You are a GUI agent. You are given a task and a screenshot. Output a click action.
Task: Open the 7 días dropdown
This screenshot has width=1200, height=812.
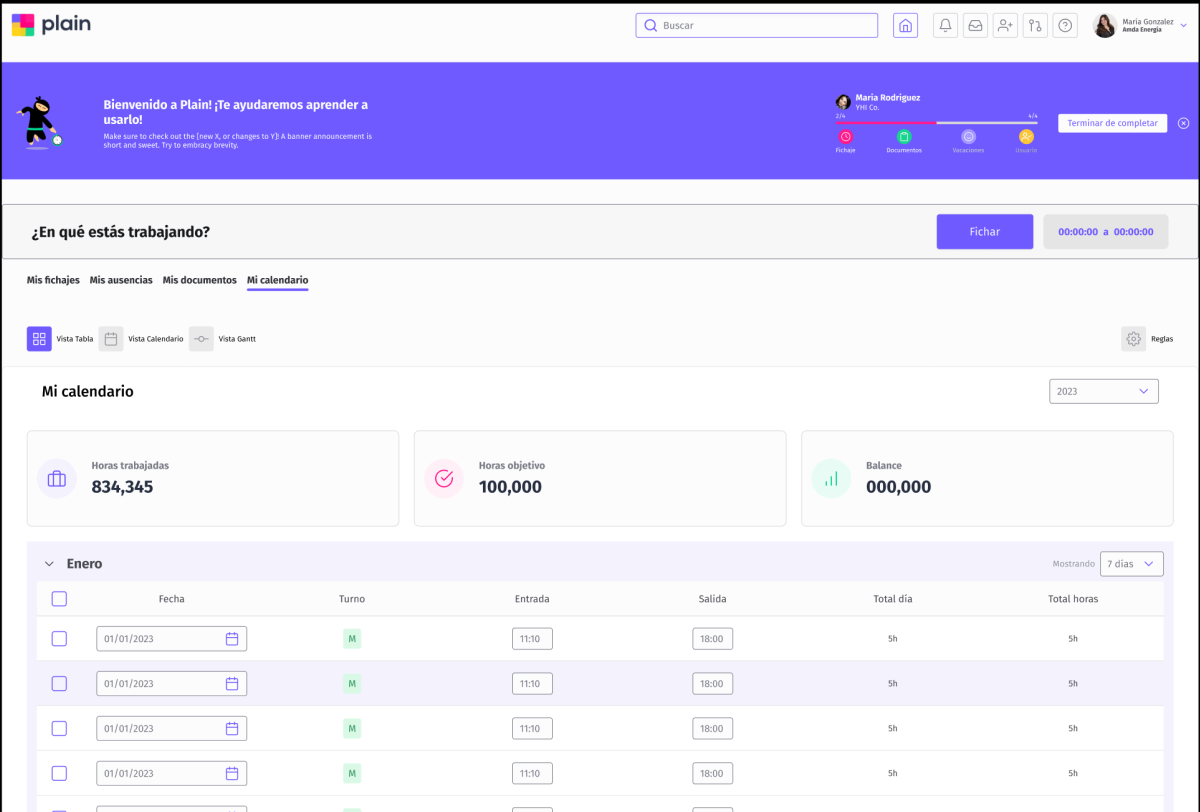click(x=1131, y=564)
